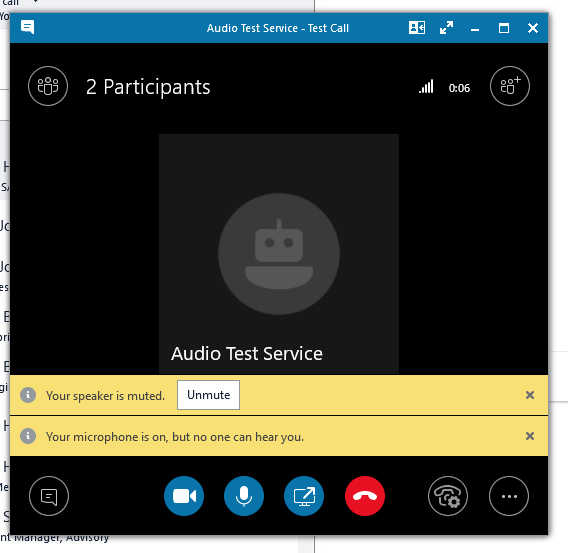Mute the microphone
Screen dimensions: 568x553
(244, 496)
